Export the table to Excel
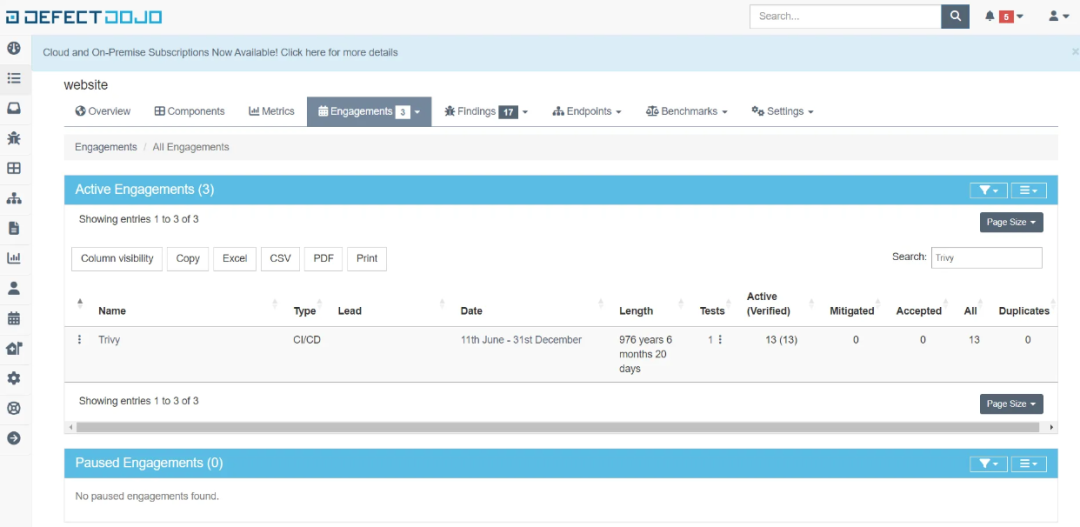 (x=235, y=259)
